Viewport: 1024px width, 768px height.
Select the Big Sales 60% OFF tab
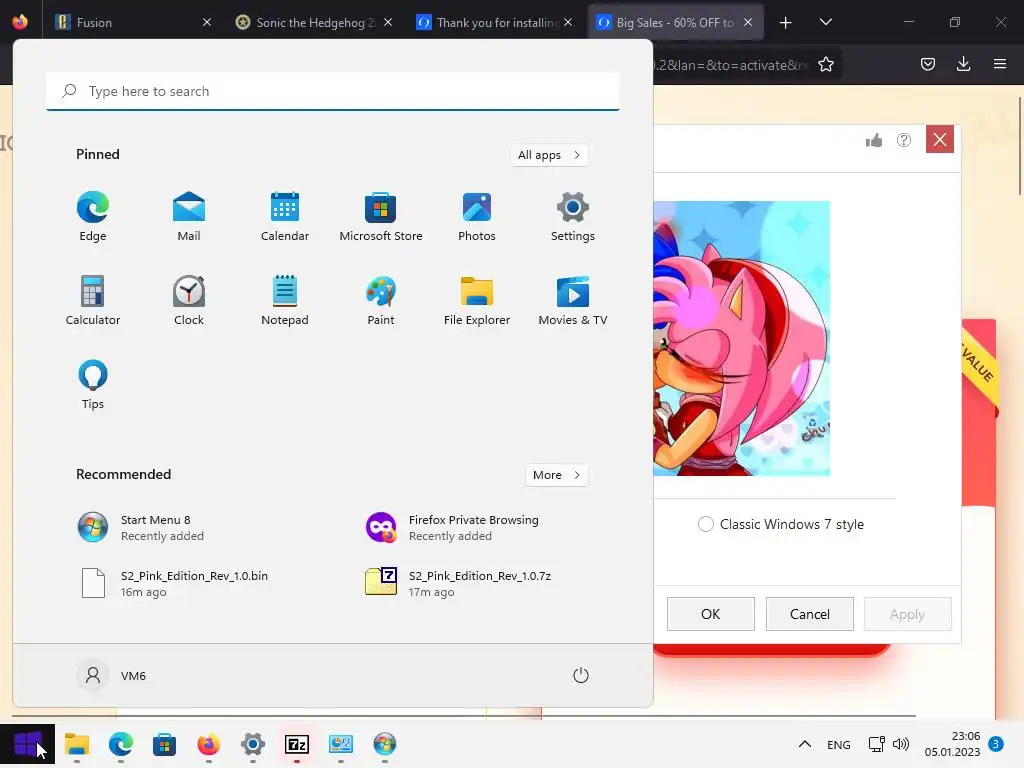pyautogui.click(x=675, y=22)
